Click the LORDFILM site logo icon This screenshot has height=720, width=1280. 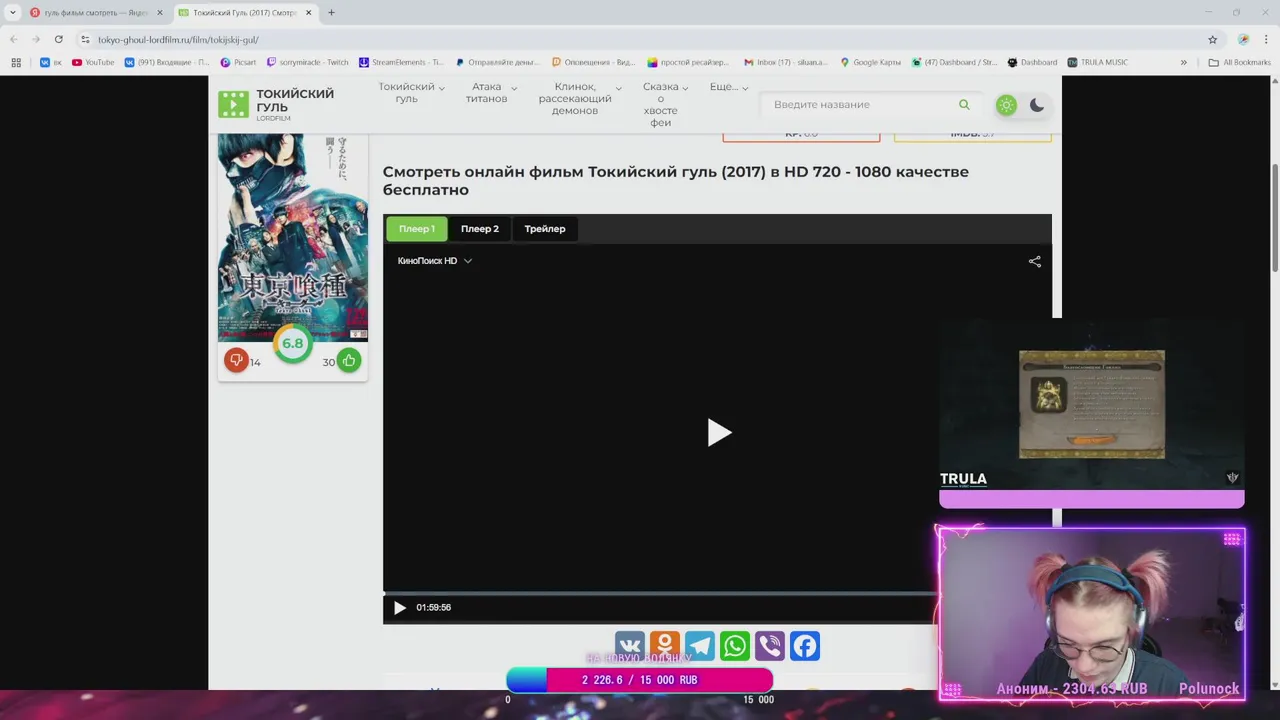(x=233, y=104)
